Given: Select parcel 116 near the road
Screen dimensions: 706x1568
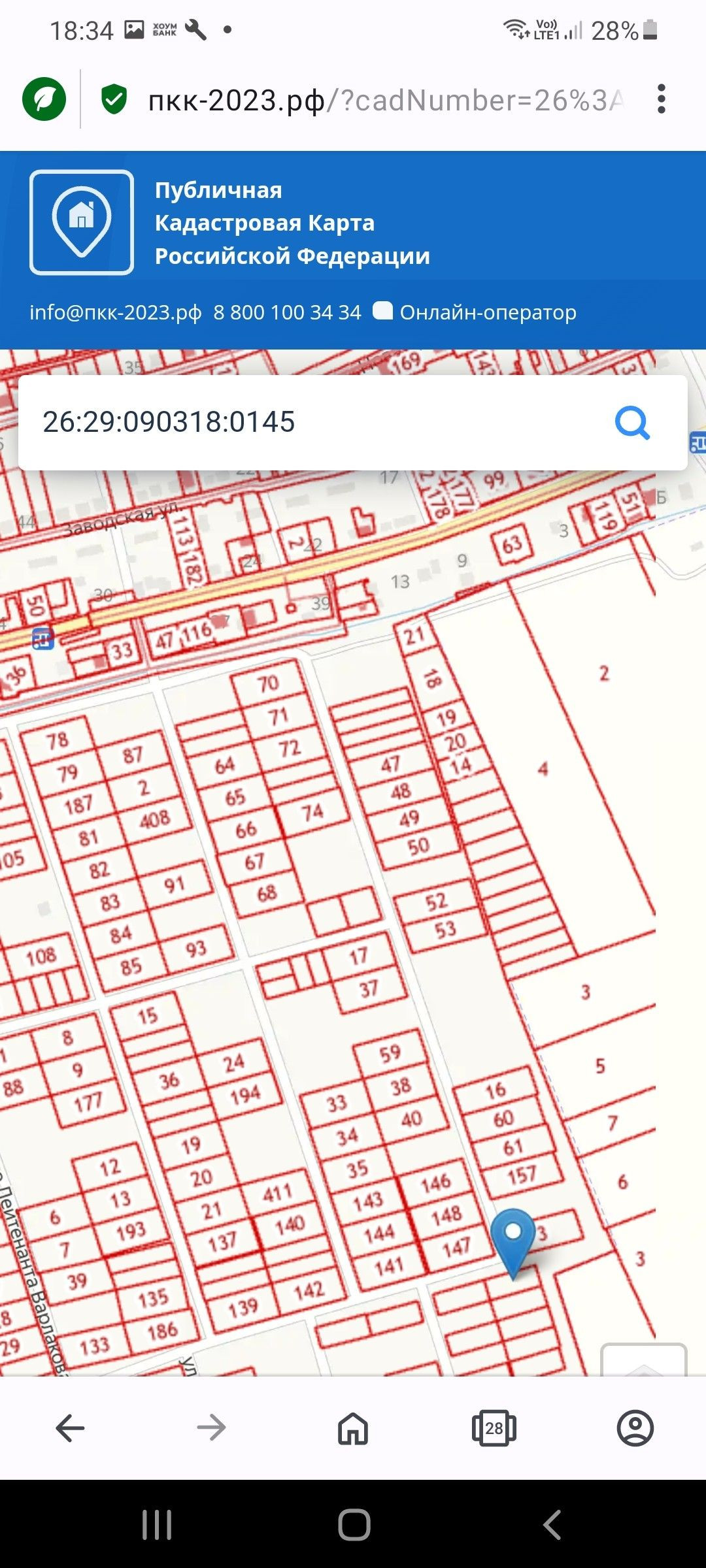Looking at the screenshot, I should (x=196, y=632).
